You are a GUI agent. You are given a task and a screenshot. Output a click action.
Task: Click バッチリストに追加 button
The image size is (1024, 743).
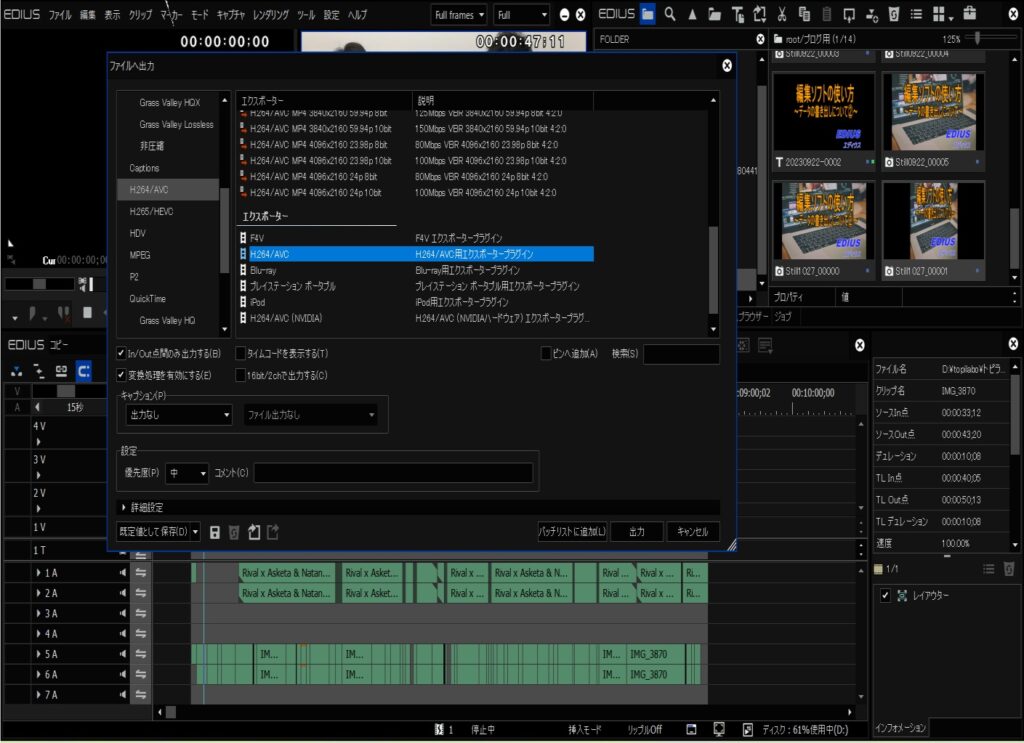coord(574,532)
